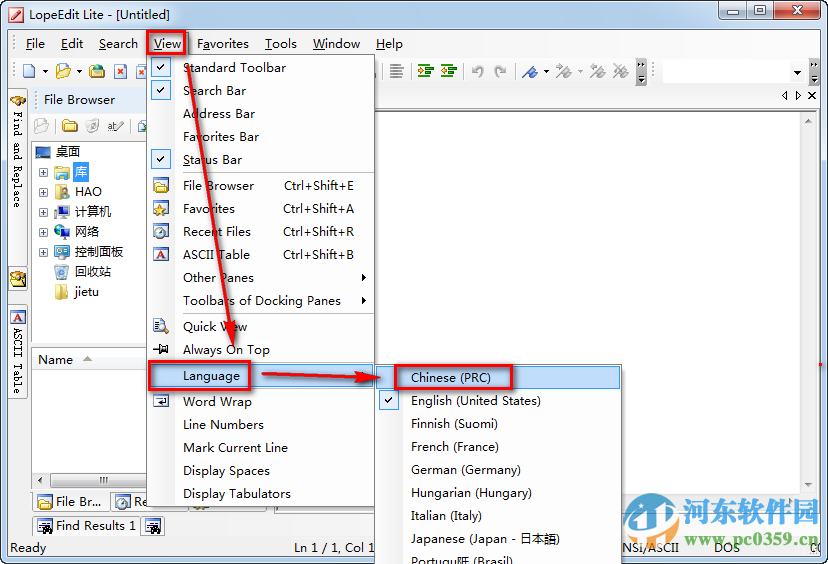Click the Redo arrow icon
828x564 pixels.
pos(500,71)
